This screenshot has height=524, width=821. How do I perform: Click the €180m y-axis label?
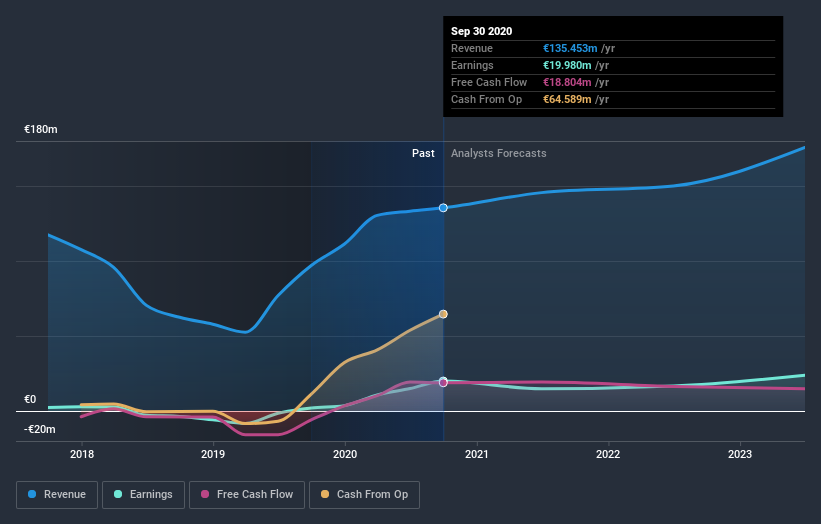(41, 129)
